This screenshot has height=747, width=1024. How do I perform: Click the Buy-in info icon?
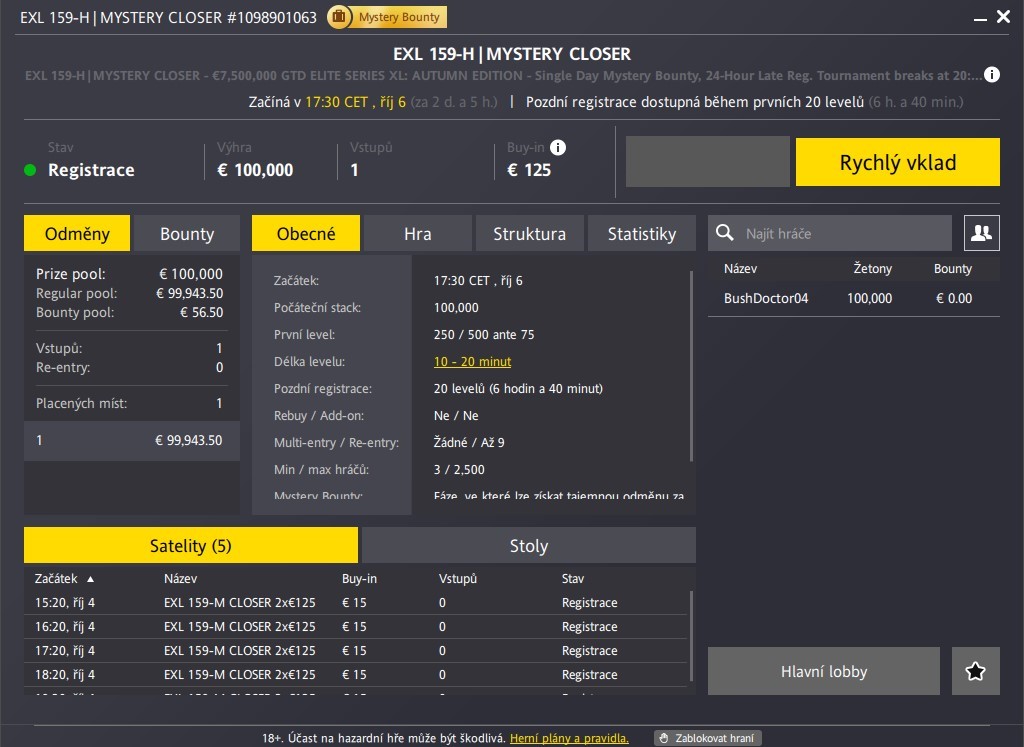pos(560,147)
